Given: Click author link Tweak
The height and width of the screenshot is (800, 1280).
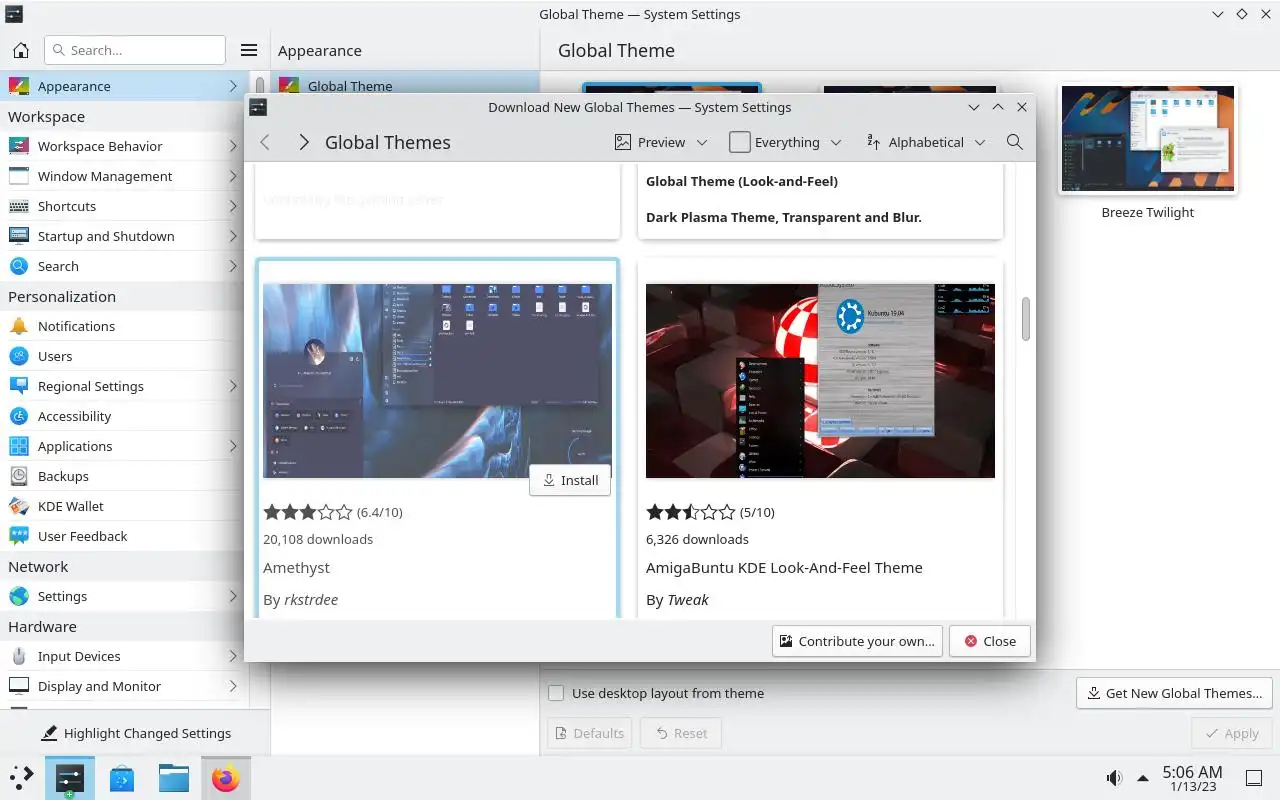Looking at the screenshot, I should (x=688, y=600).
